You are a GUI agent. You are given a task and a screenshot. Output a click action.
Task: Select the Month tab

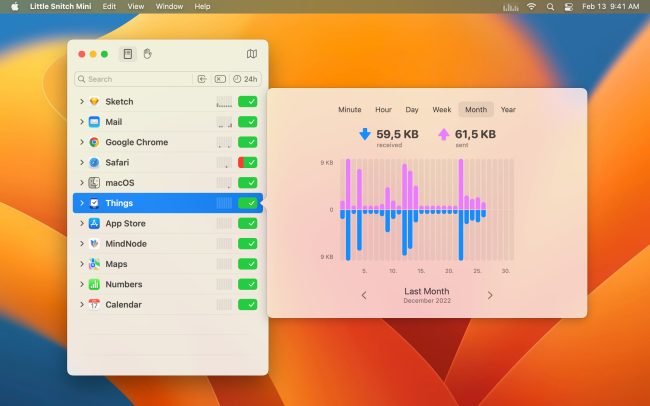476,110
